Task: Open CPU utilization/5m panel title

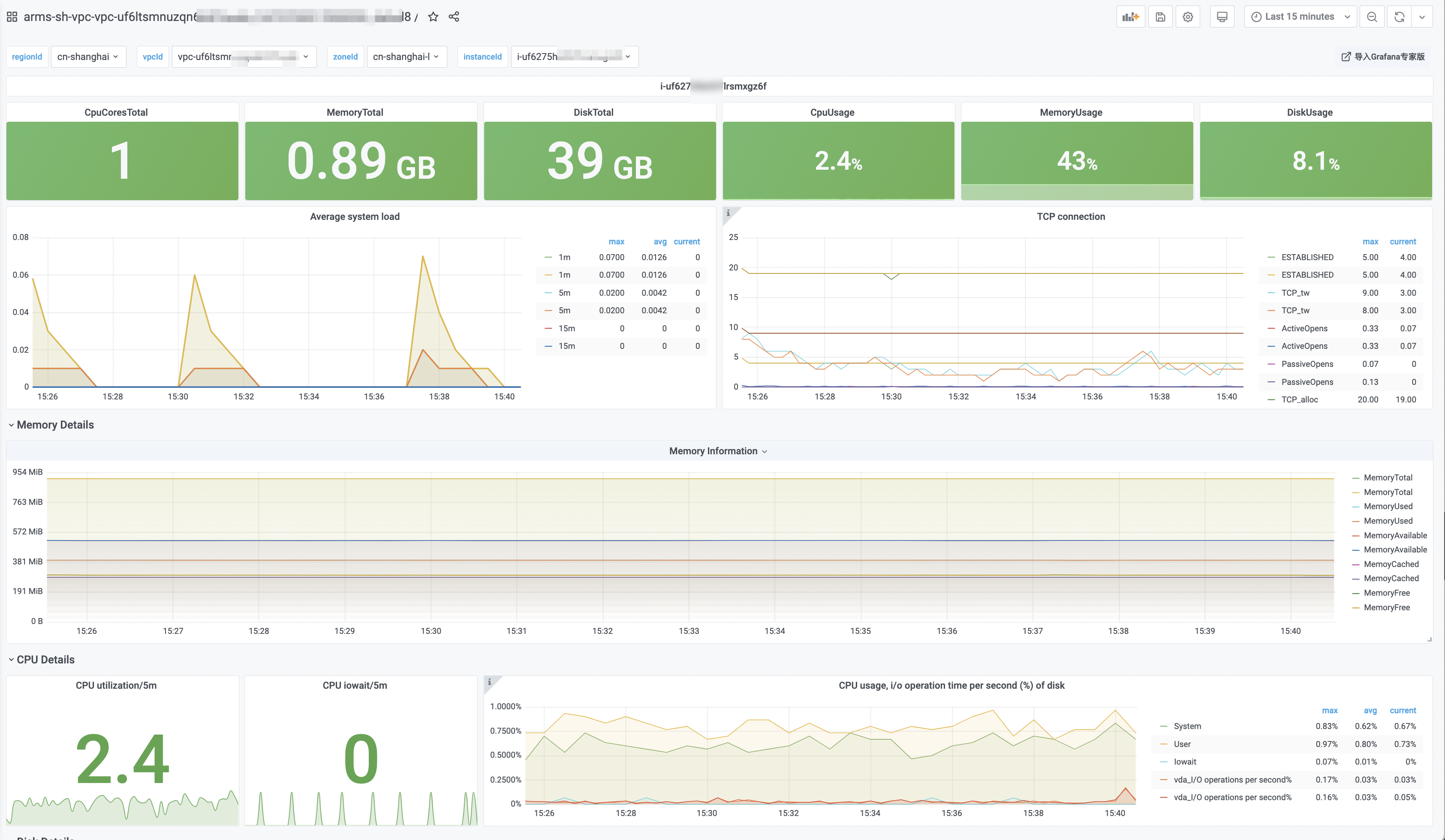Action: [116, 685]
